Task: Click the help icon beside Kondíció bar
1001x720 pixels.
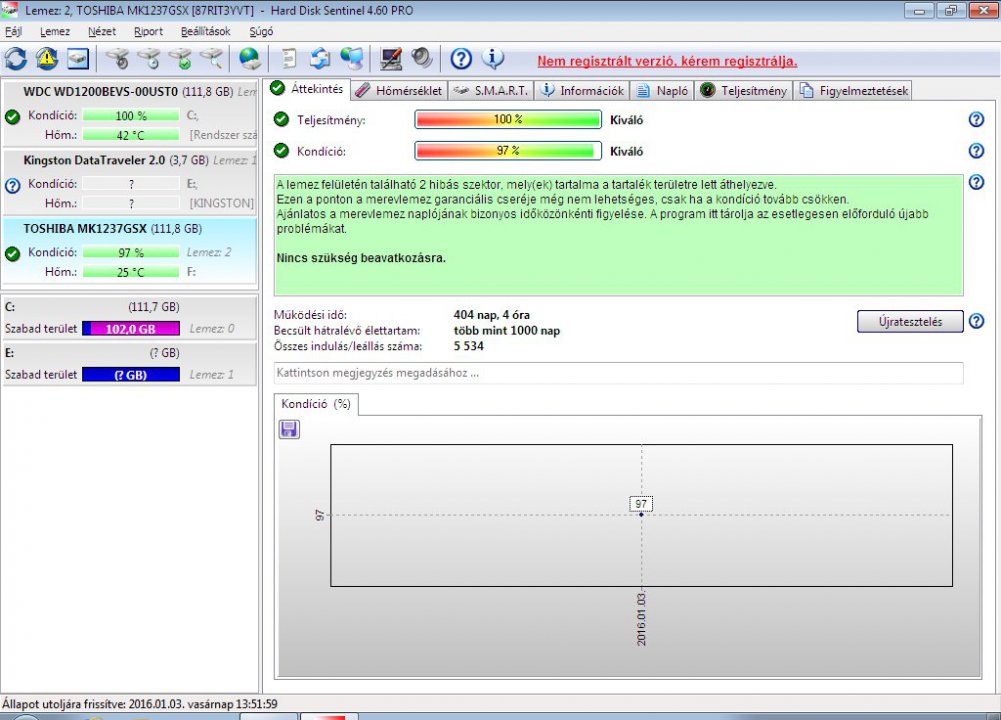Action: pyautogui.click(x=976, y=151)
